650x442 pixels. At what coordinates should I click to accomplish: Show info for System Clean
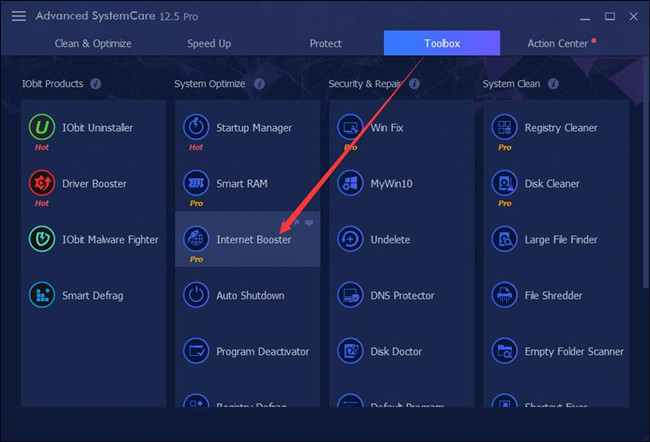coord(553,84)
